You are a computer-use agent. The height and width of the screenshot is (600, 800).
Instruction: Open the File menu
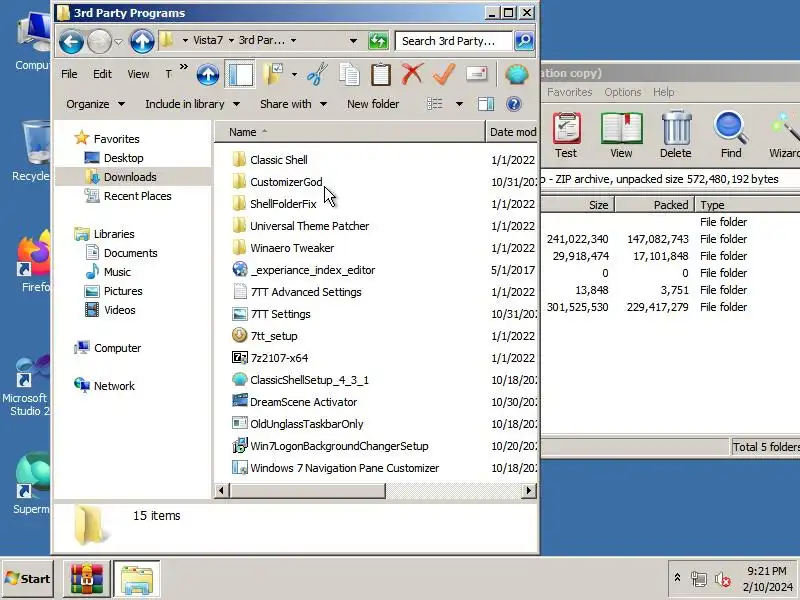(x=69, y=74)
